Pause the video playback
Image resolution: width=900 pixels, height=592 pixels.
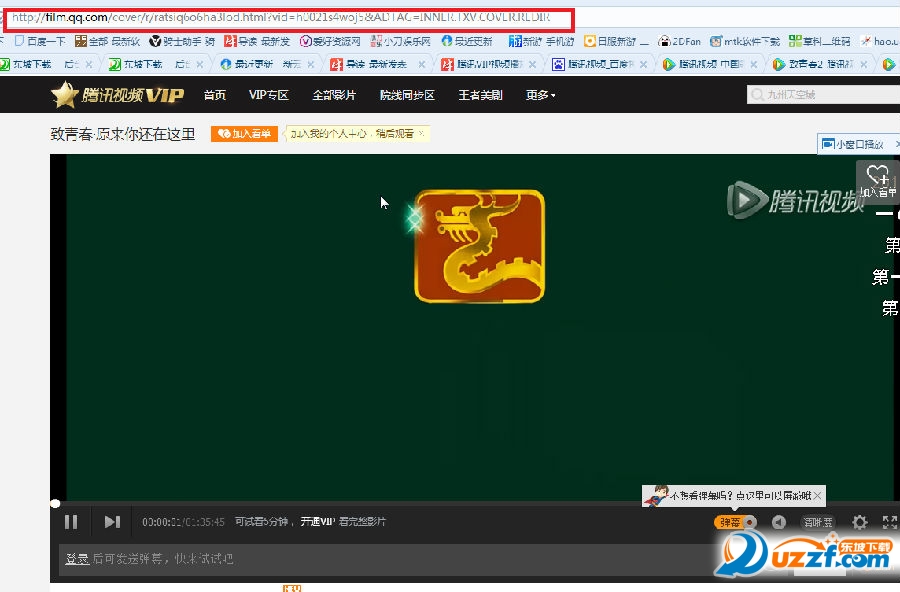pos(71,521)
